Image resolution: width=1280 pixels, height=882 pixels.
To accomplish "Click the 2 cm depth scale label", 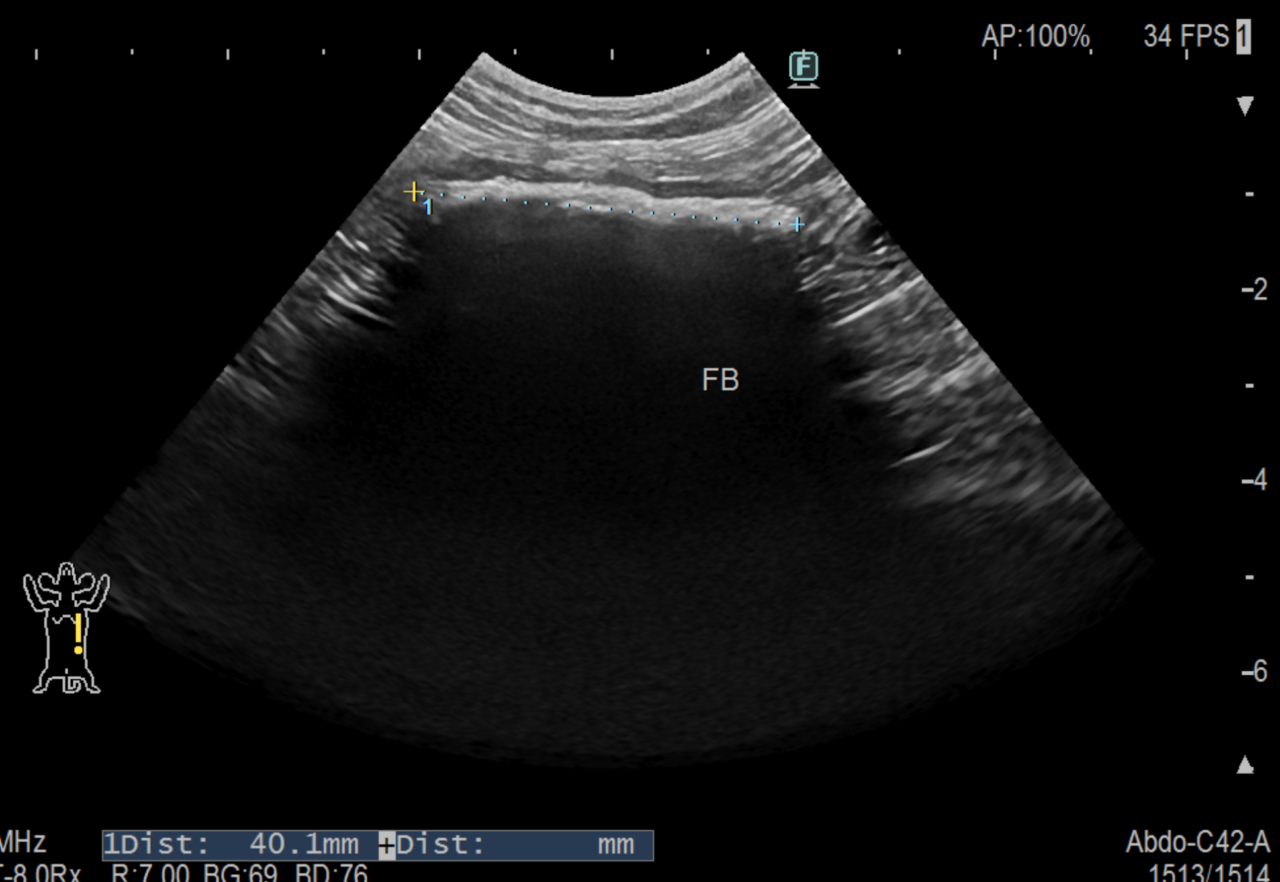I will click(x=1252, y=290).
